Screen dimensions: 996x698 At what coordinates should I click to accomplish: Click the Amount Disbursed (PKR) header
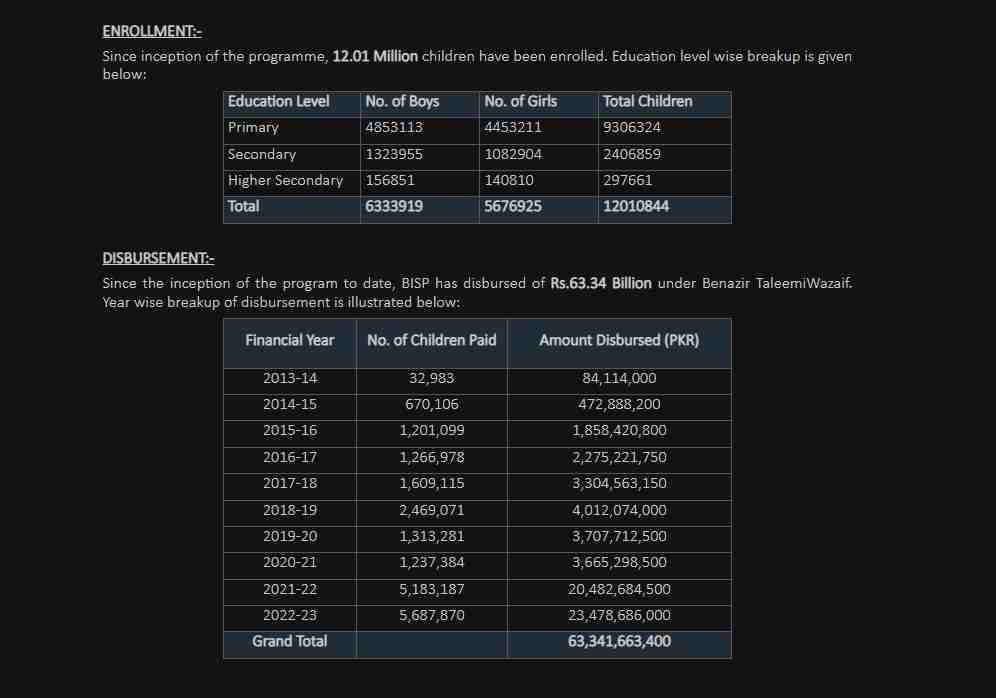(x=619, y=341)
